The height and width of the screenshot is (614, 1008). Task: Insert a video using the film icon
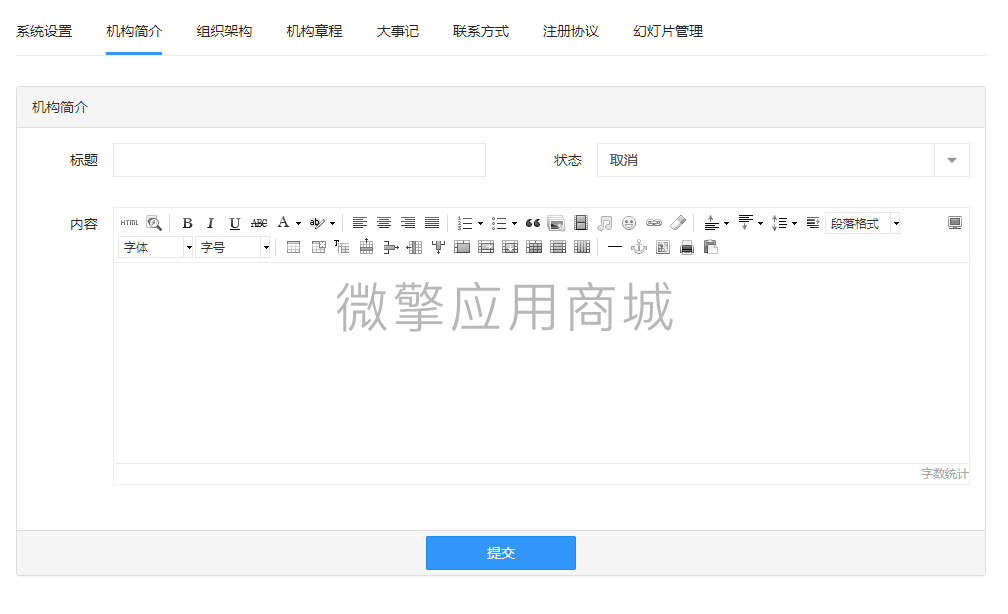[x=580, y=223]
